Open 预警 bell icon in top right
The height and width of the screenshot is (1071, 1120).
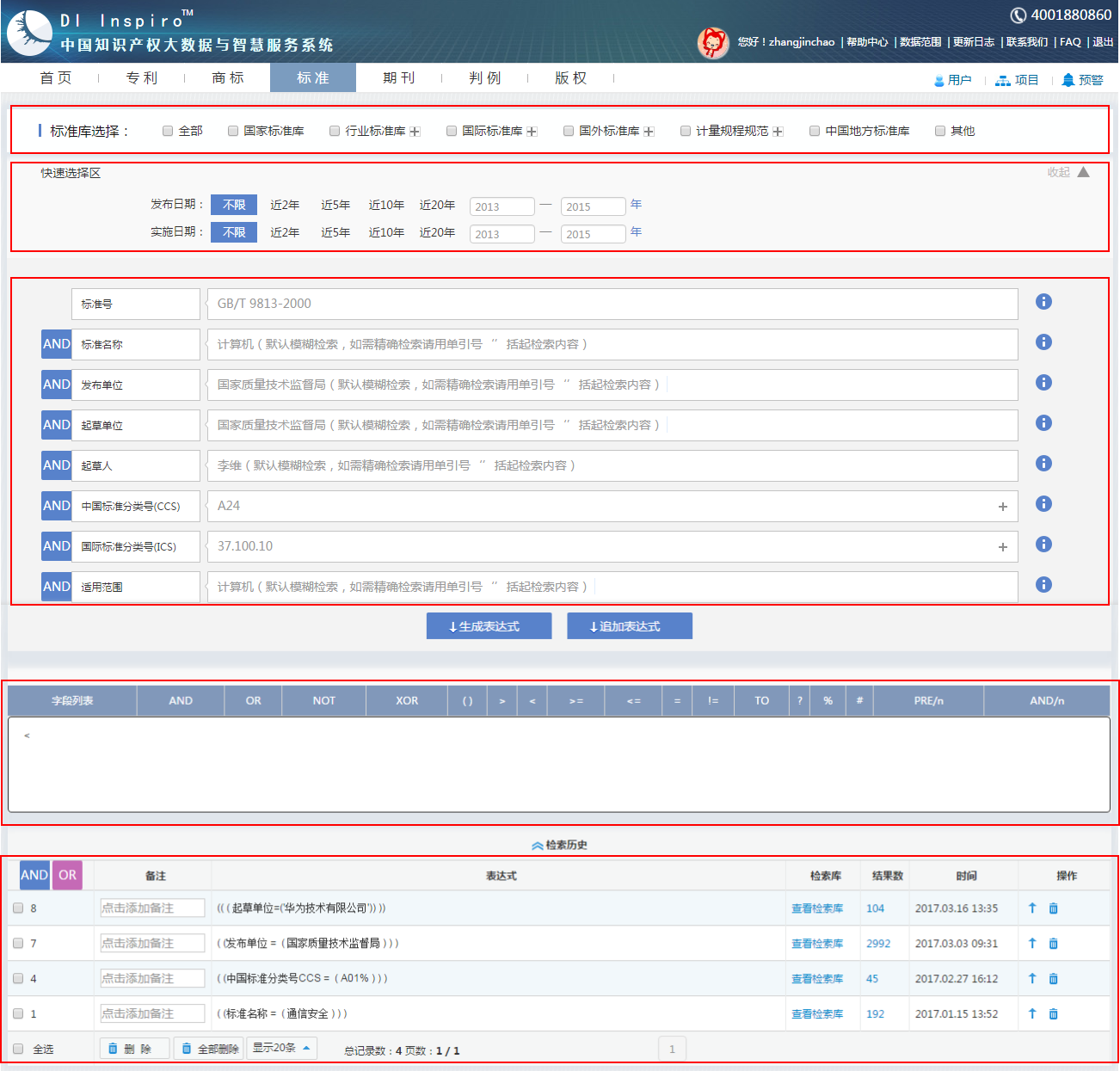point(1068,80)
